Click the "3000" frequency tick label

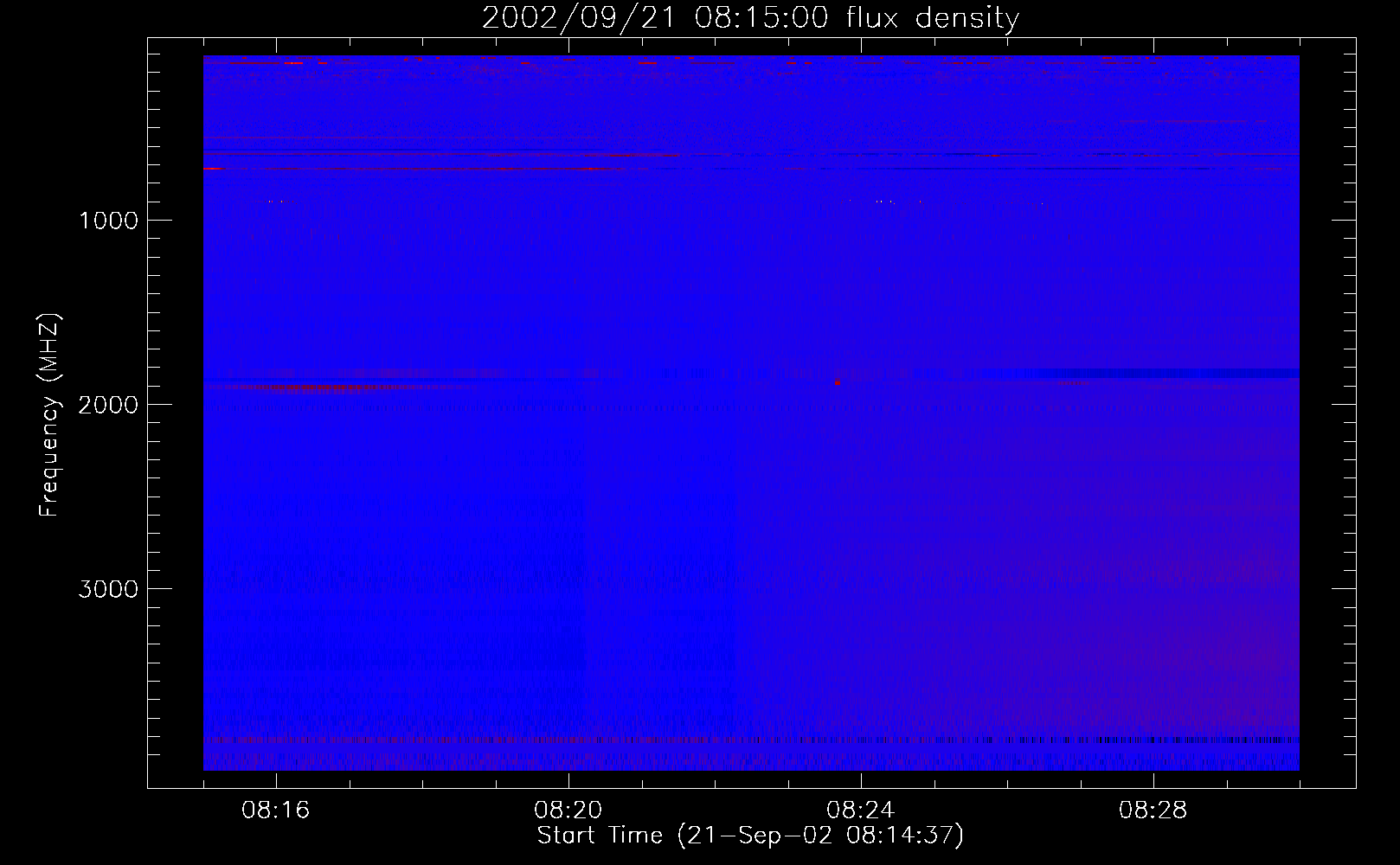pyautogui.click(x=108, y=589)
